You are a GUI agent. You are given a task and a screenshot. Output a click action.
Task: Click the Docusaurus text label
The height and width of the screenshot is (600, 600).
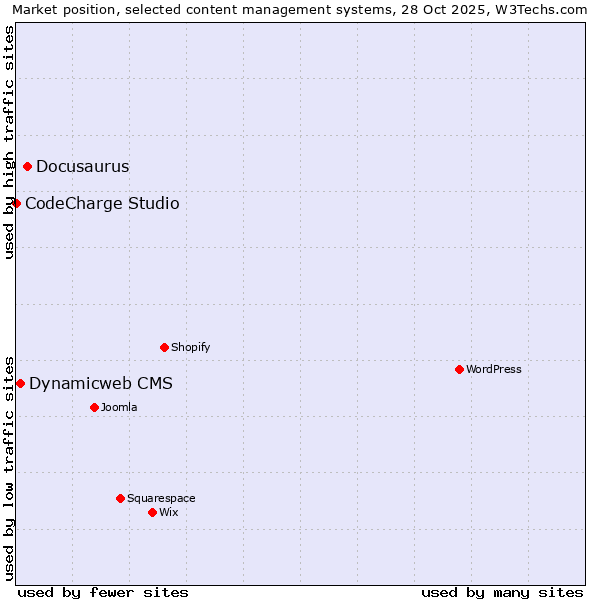[x=82, y=167]
